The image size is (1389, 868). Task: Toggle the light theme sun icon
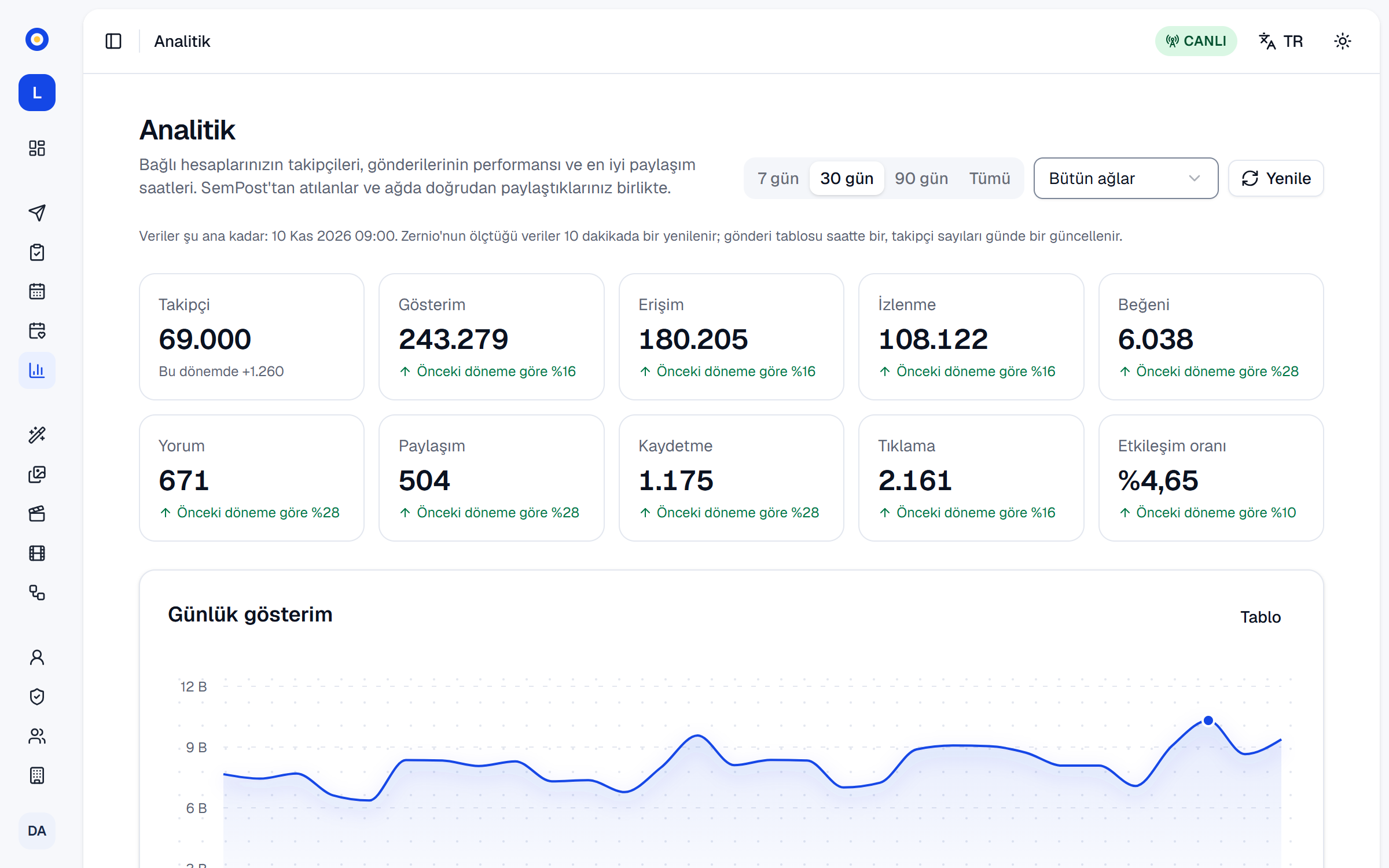pos(1343,41)
